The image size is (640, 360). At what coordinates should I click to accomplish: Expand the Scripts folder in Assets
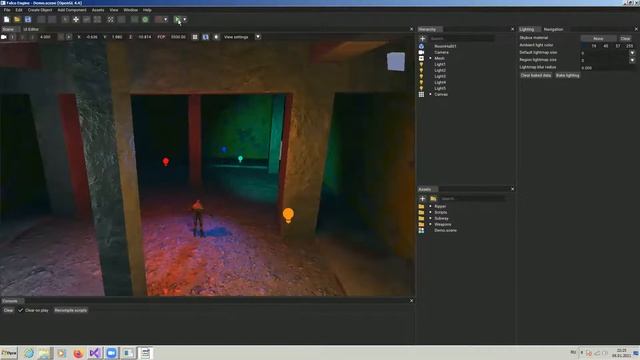tap(430, 212)
